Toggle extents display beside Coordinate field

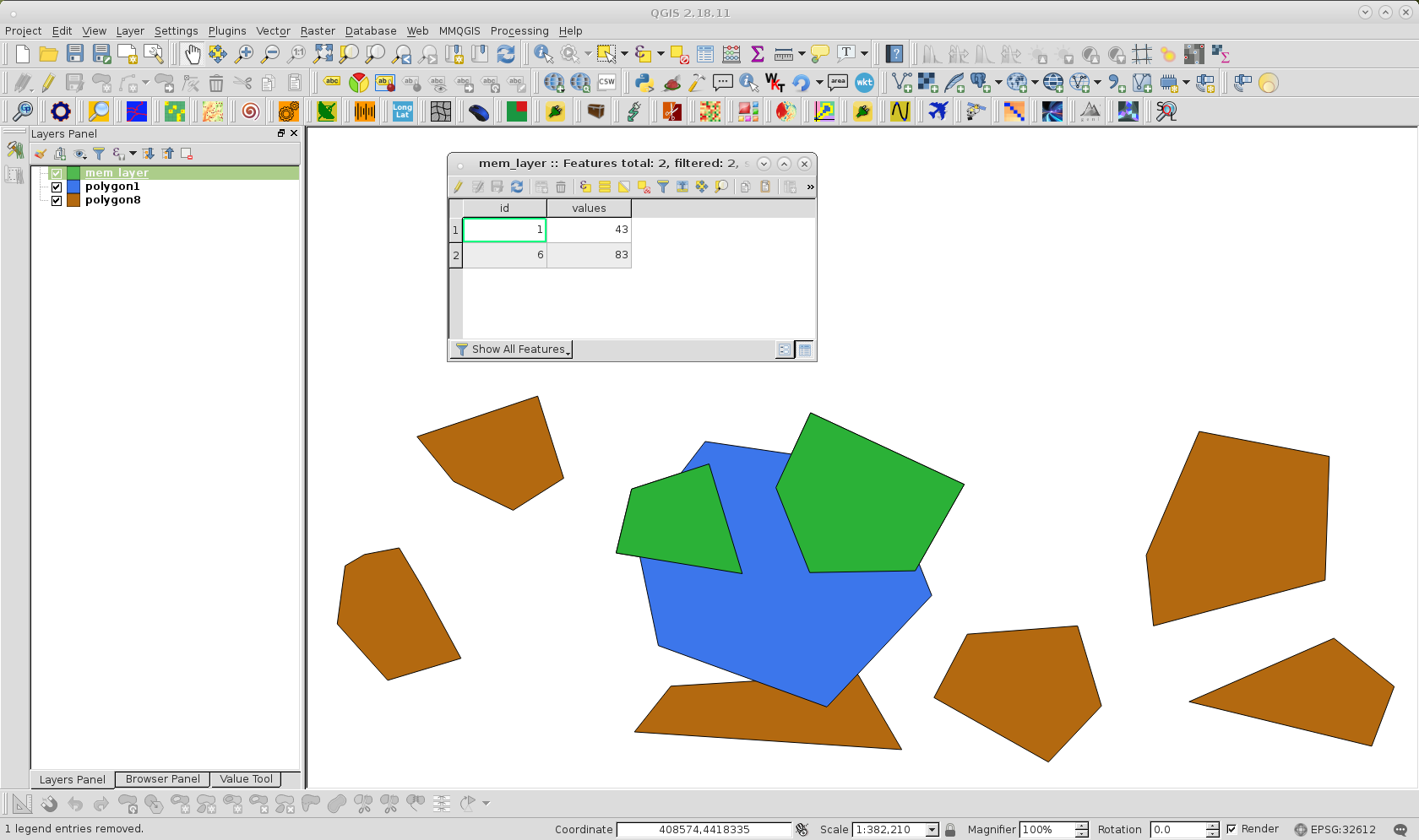(802, 830)
